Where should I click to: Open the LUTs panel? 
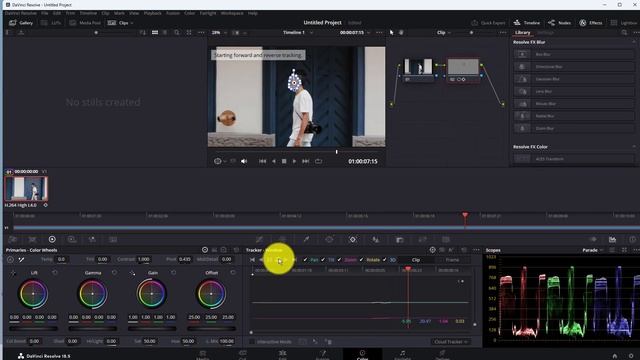pyautogui.click(x=51, y=23)
